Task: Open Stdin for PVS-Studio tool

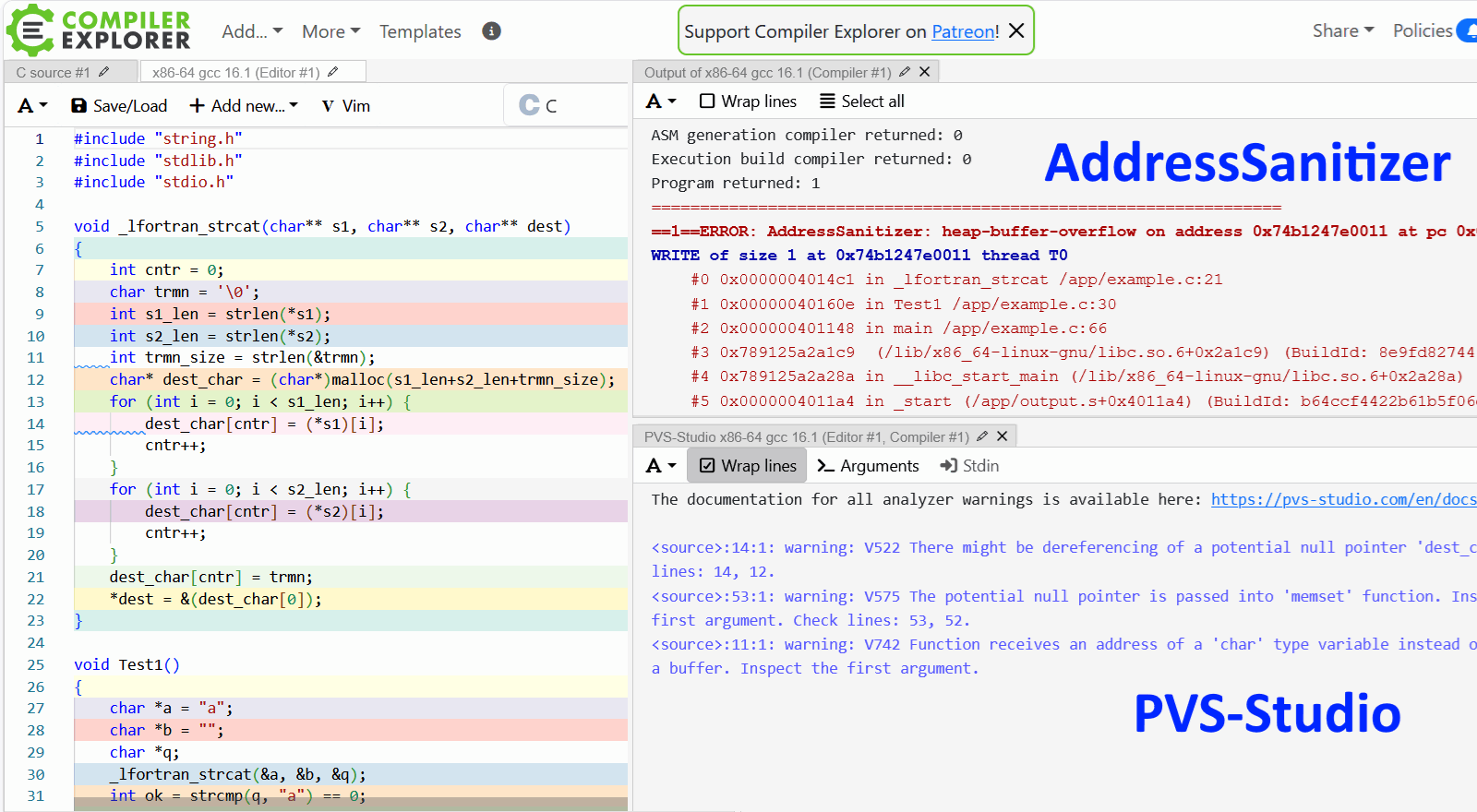Action: point(969,466)
